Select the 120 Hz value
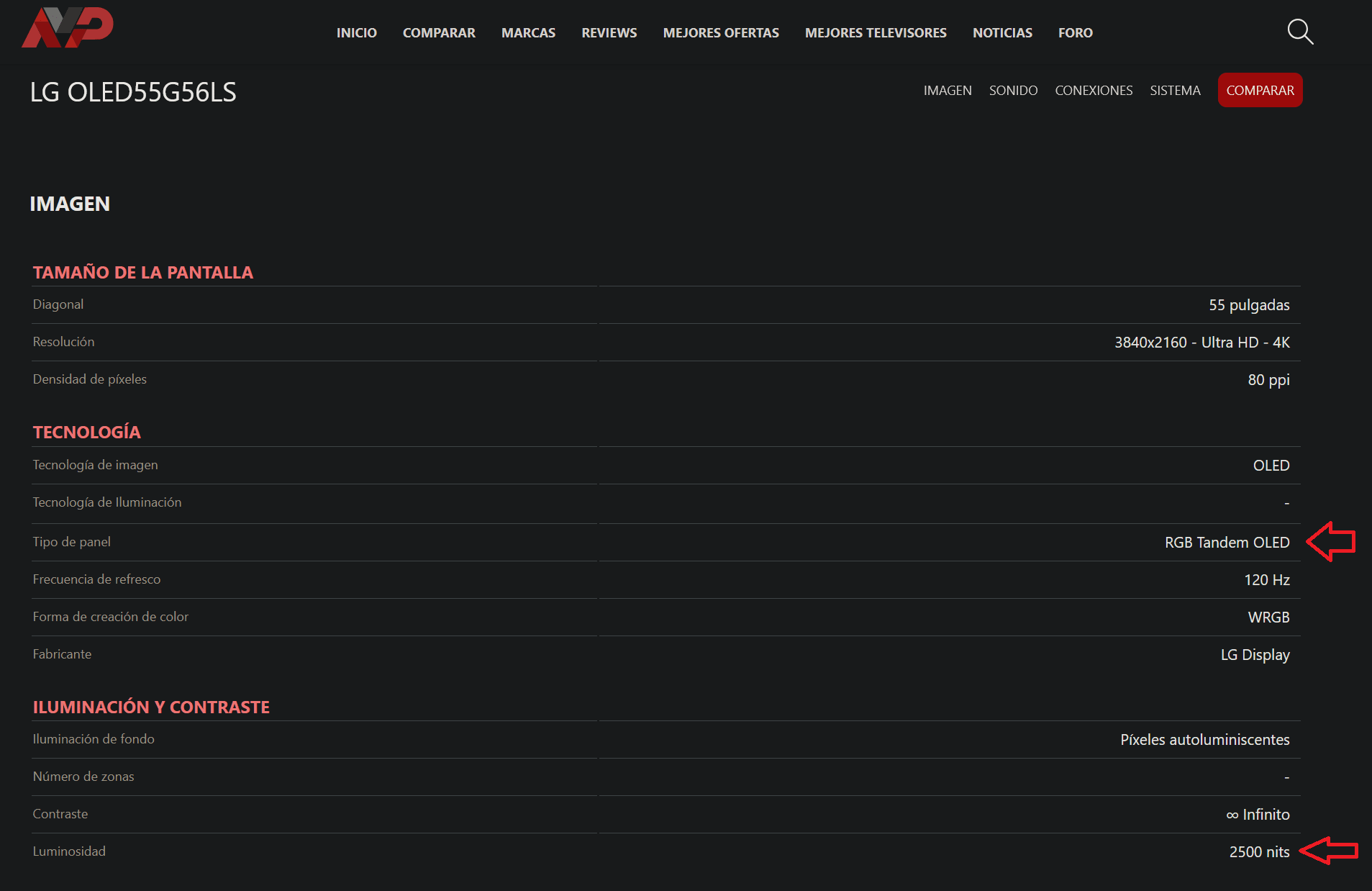This screenshot has width=1372, height=891. pos(1267,580)
